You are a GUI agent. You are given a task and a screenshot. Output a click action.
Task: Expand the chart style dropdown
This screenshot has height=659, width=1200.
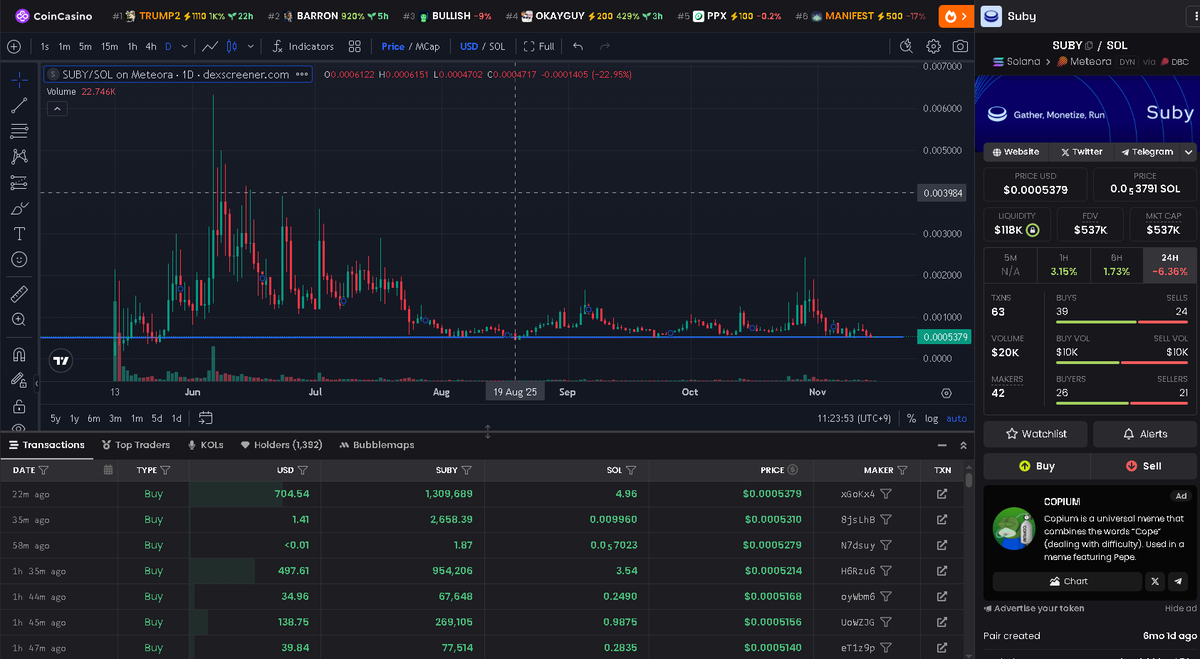click(249, 46)
